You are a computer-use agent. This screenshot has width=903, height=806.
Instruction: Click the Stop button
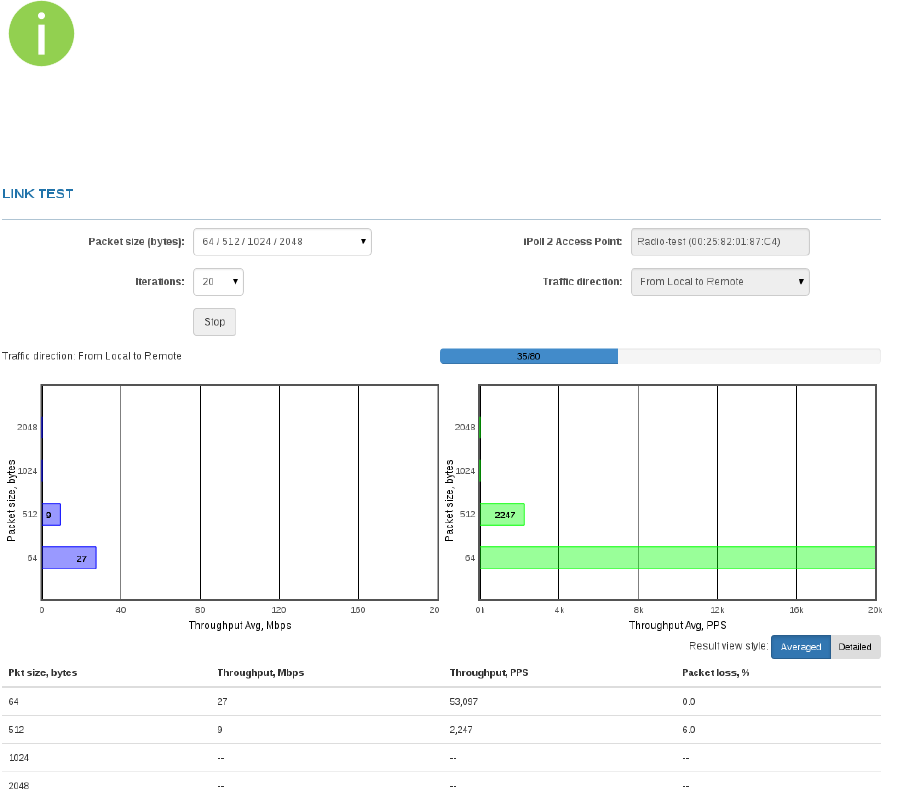click(x=214, y=322)
